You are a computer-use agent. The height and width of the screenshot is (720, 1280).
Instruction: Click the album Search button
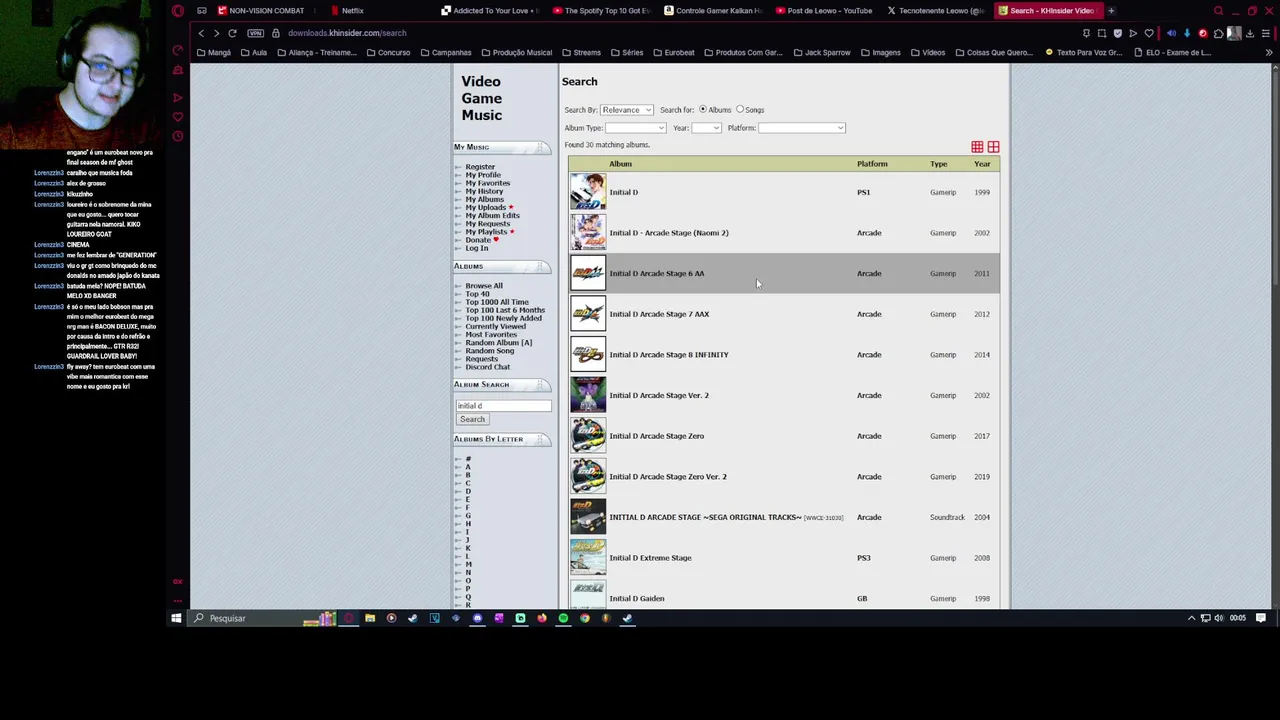point(472,419)
